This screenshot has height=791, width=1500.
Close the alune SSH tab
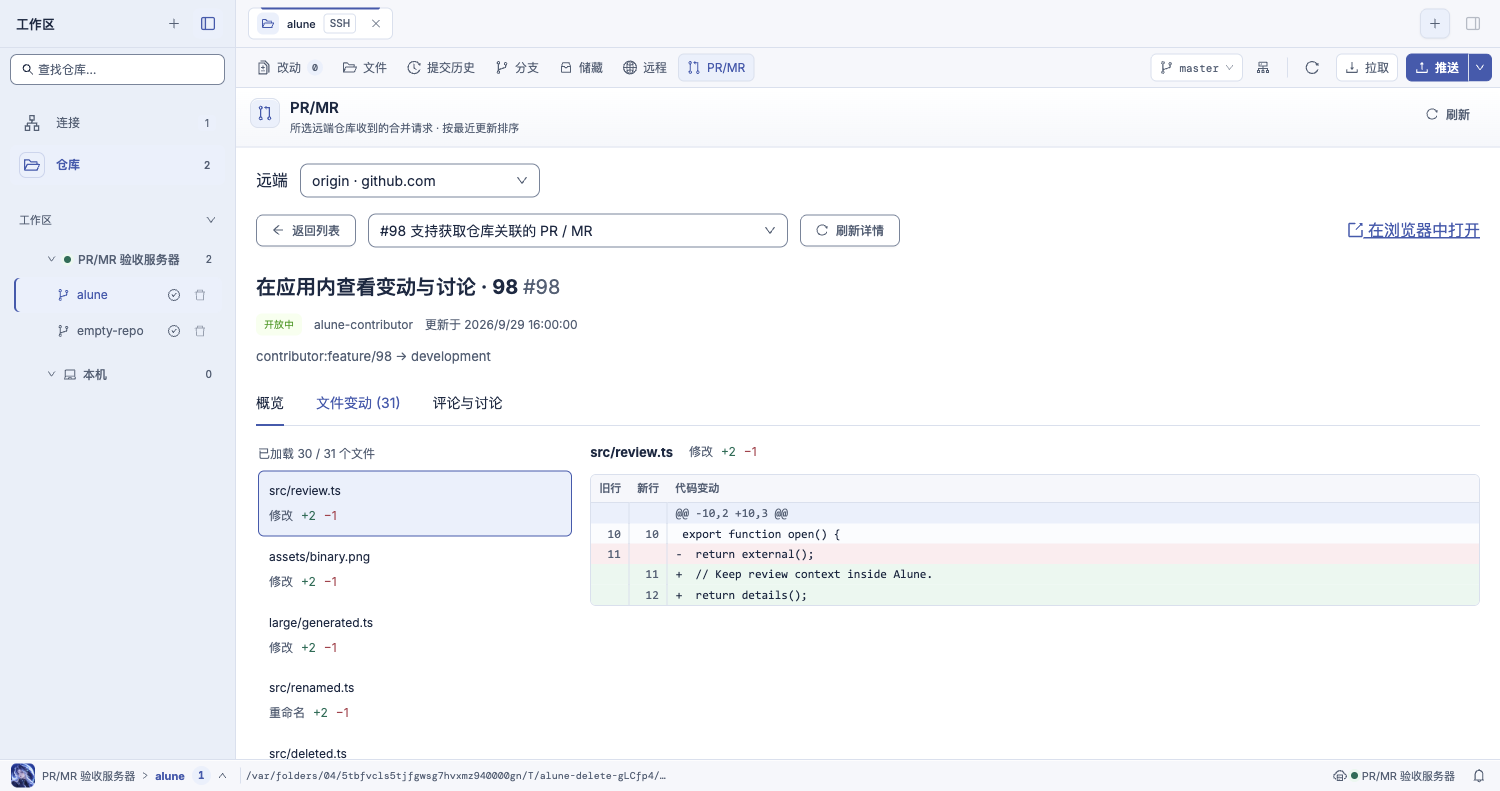coord(376,24)
